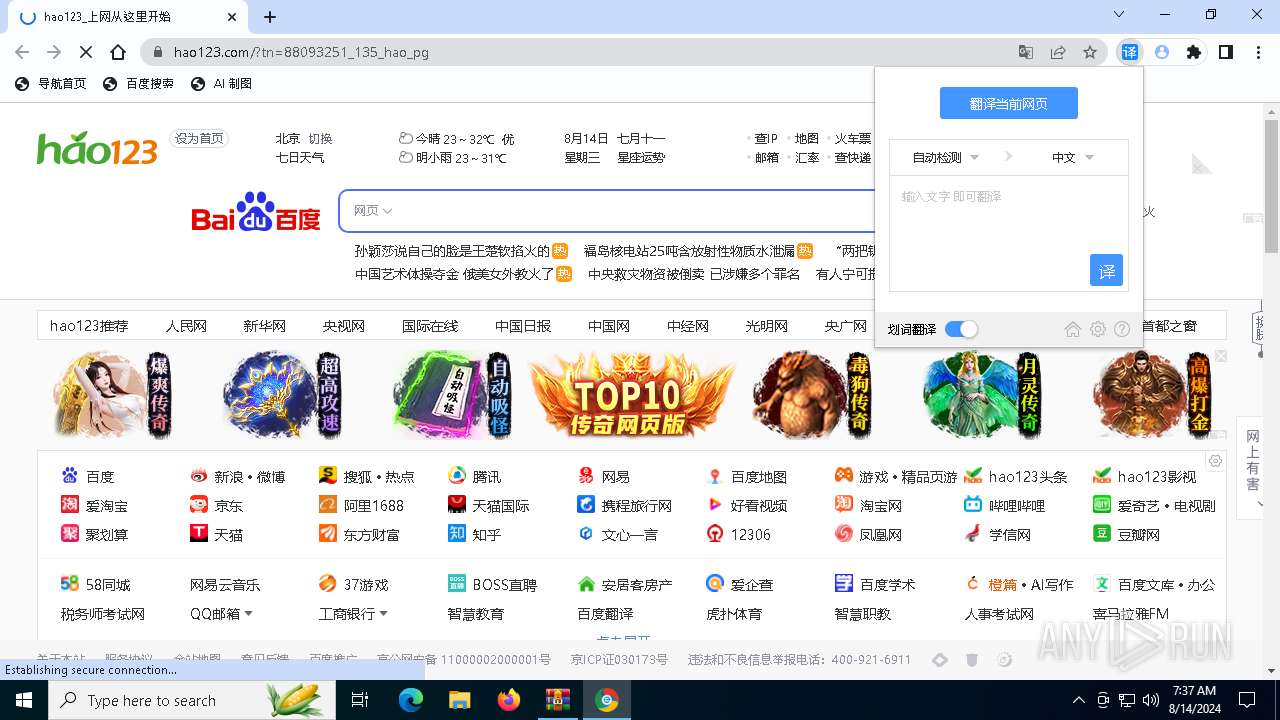Open translator popup help icon
This screenshot has width=1280, height=720.
(x=1122, y=329)
